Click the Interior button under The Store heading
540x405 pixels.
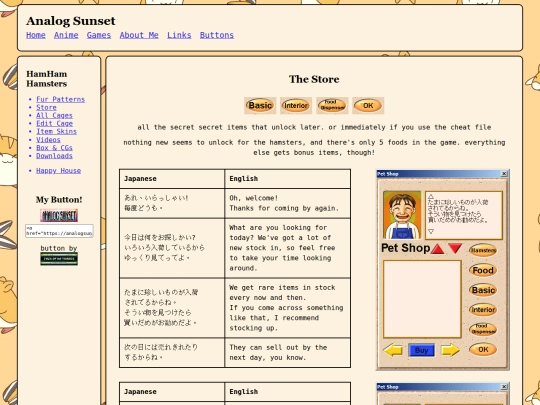click(296, 105)
